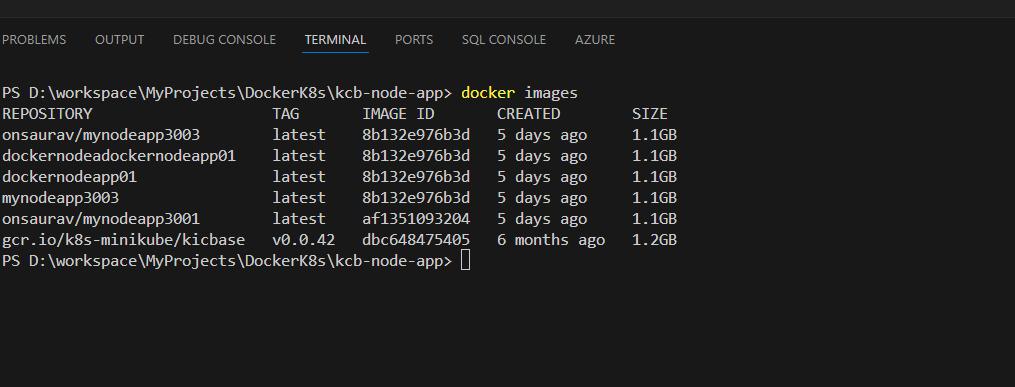
Task: Click the 'docker' command word
Action: click(x=488, y=93)
